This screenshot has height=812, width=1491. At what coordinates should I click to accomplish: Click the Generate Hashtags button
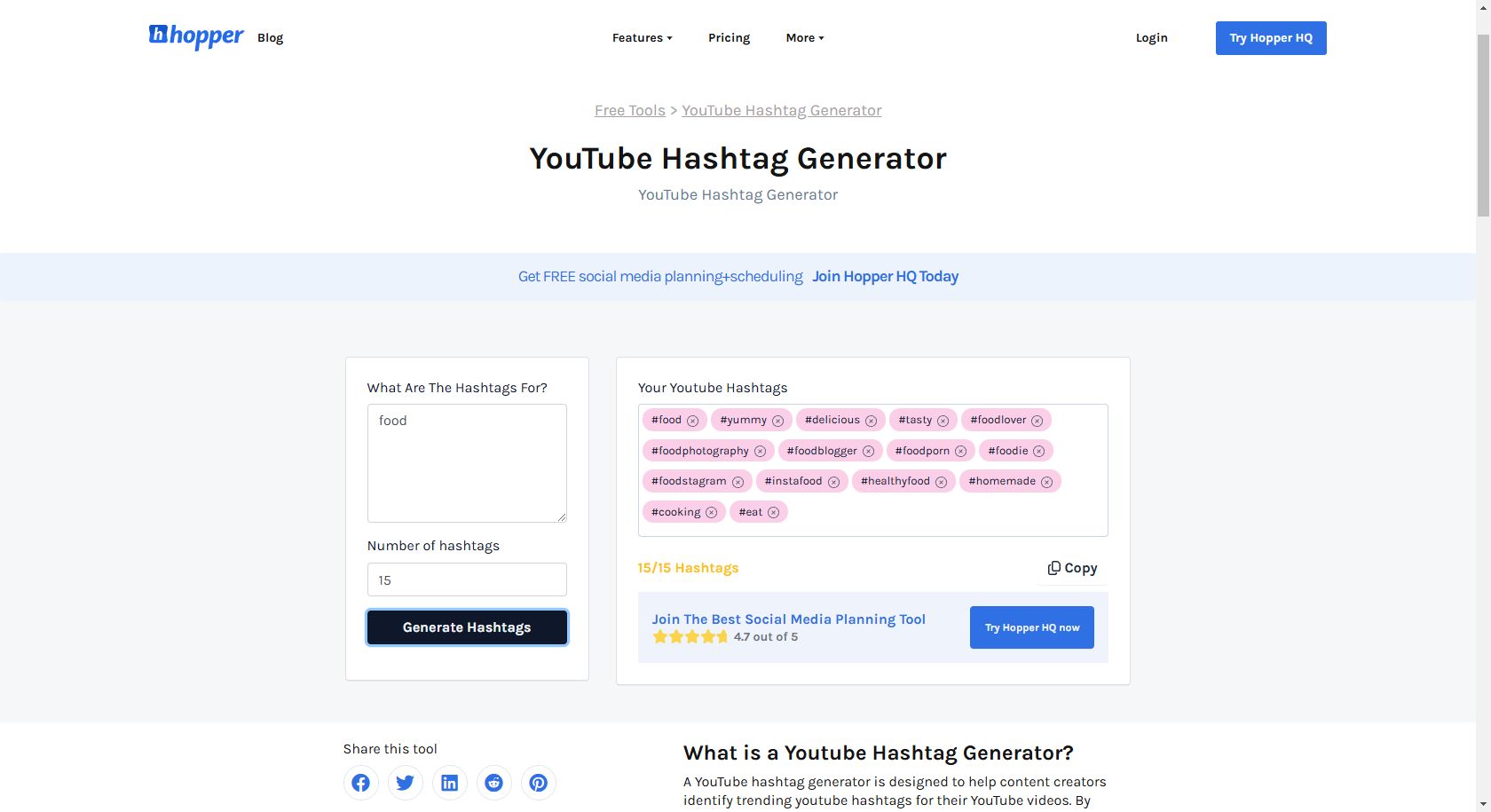coord(467,627)
